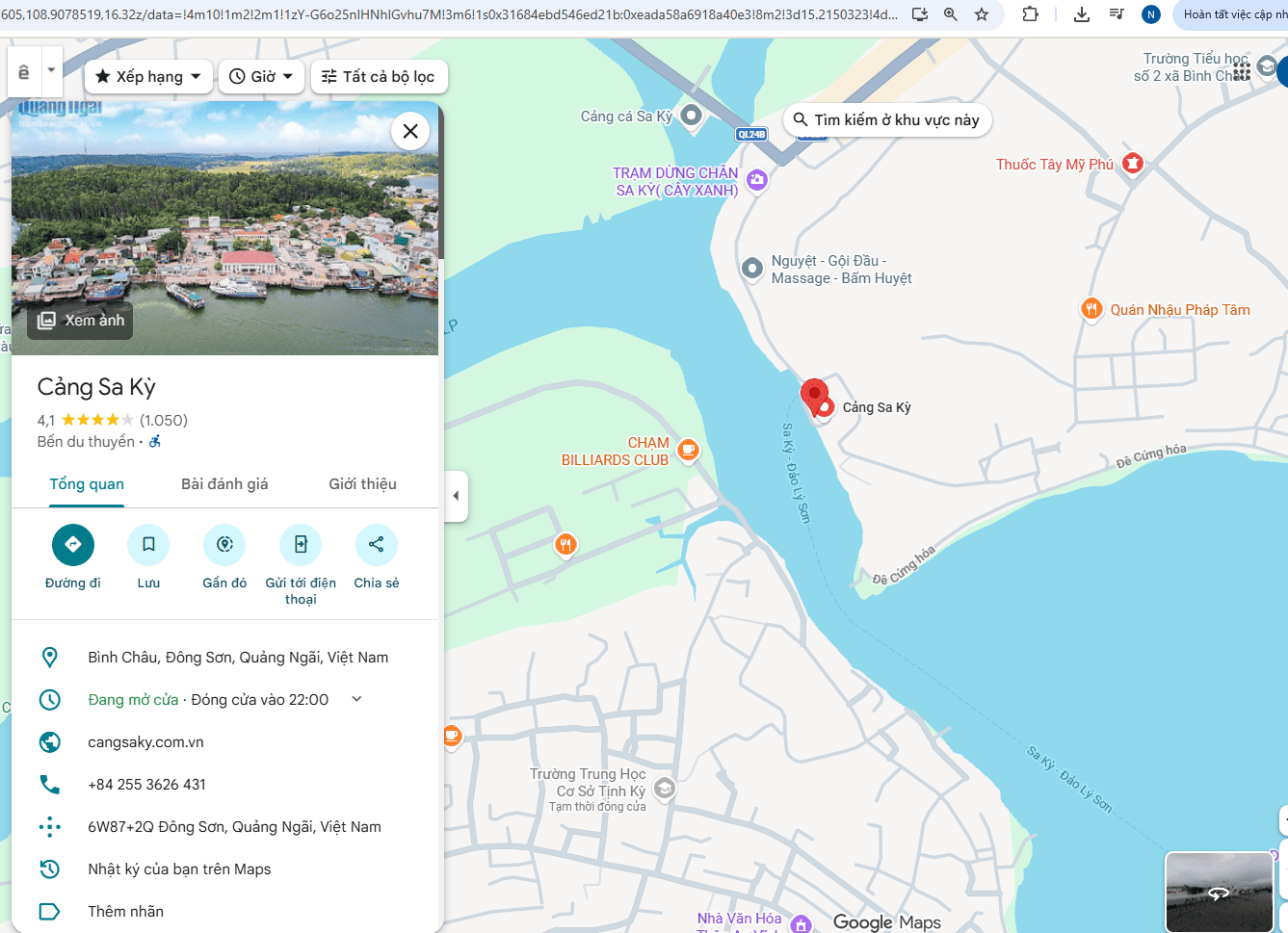
Task: Share the place via Chia sẻ icon
Action: coord(376,545)
